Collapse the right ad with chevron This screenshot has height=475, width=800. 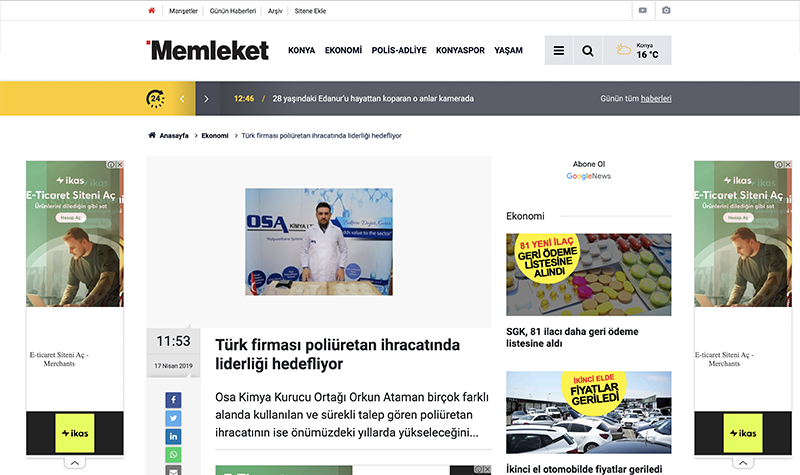[x=743, y=463]
